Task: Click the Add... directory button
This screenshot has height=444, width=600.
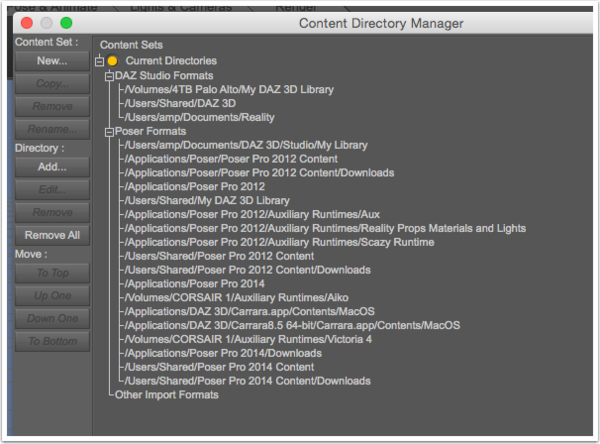Action: click(52, 167)
